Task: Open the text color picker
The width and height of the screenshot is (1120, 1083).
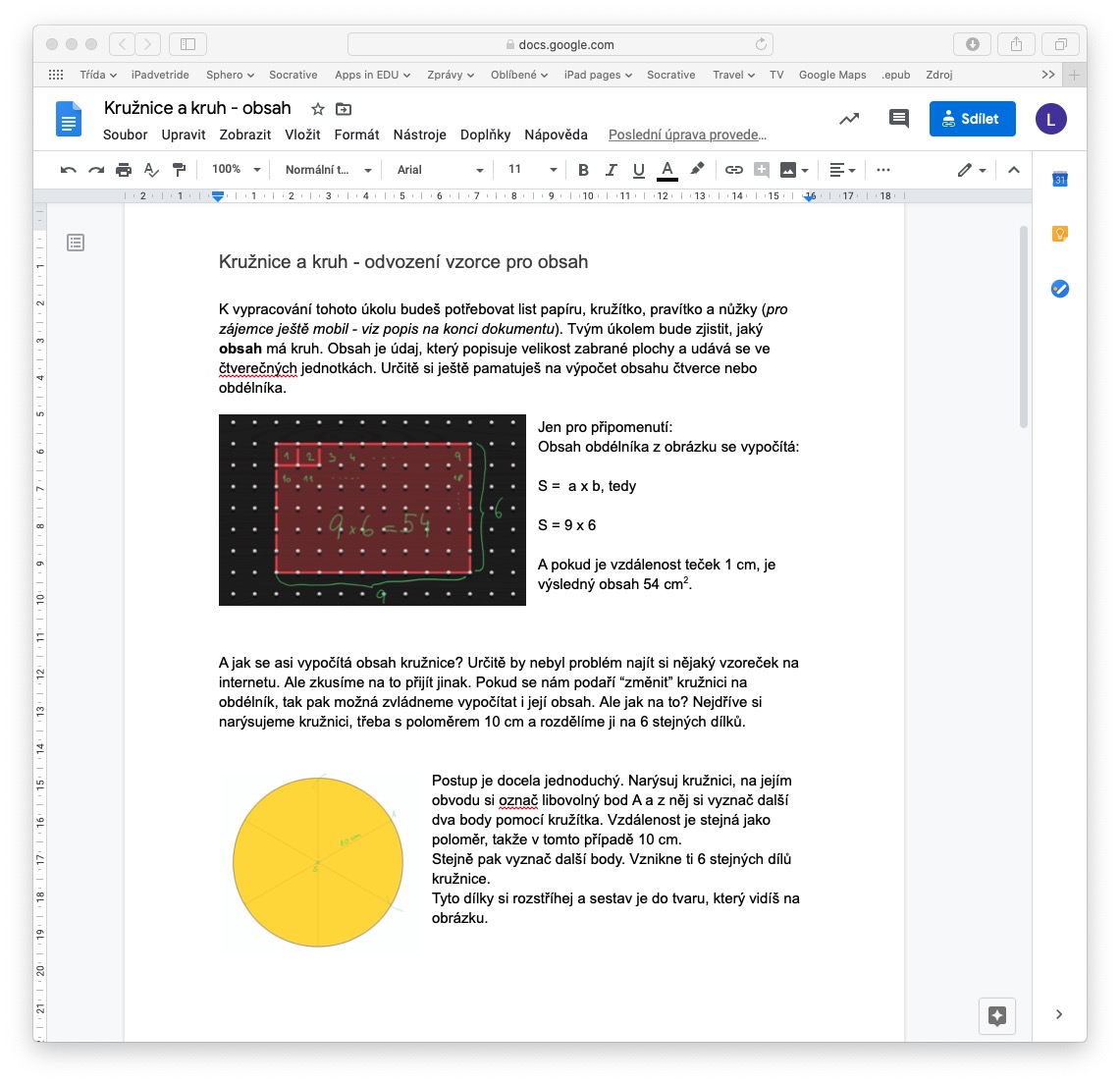Action: click(667, 170)
